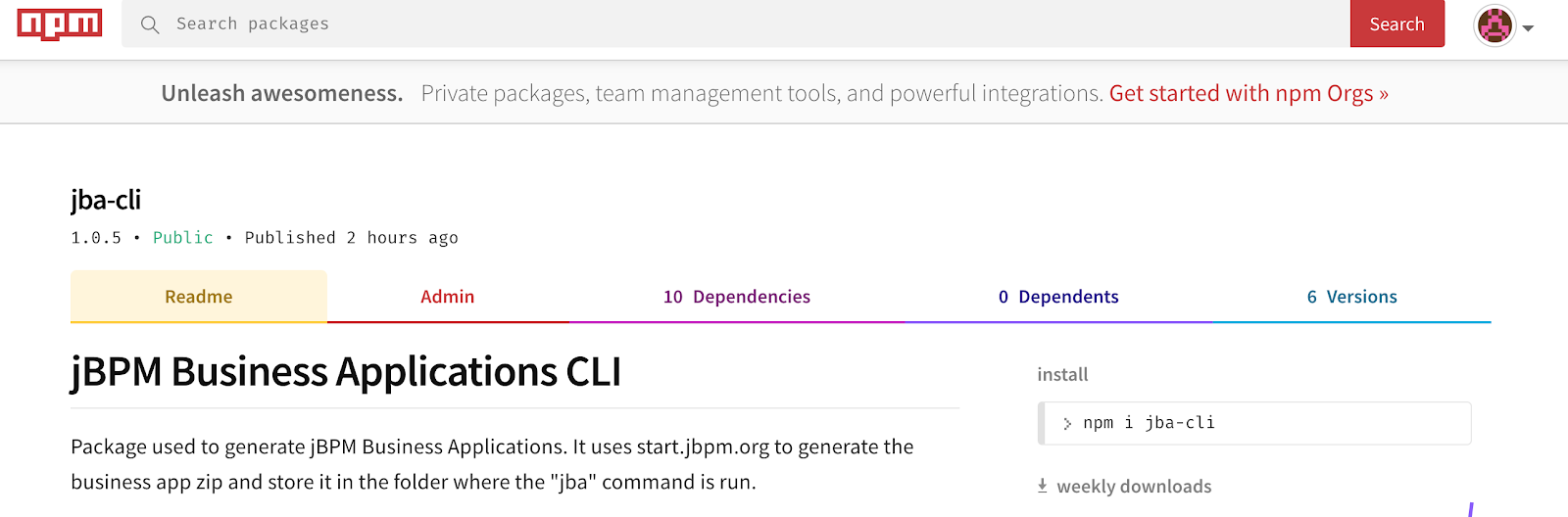Open the user avatar profile picture
The width and height of the screenshot is (1568, 517).
pyautogui.click(x=1494, y=25)
